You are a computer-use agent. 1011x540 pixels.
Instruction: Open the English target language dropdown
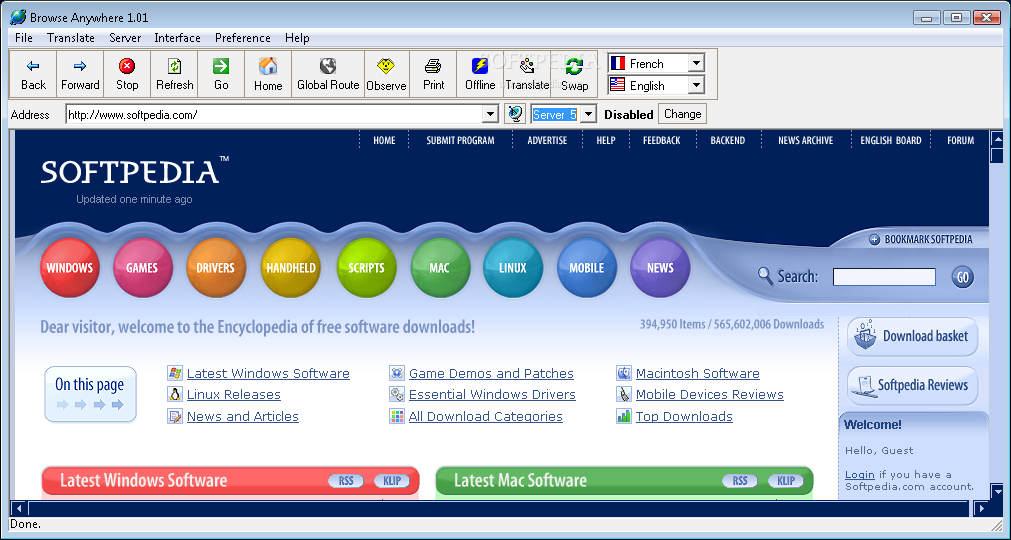(696, 85)
